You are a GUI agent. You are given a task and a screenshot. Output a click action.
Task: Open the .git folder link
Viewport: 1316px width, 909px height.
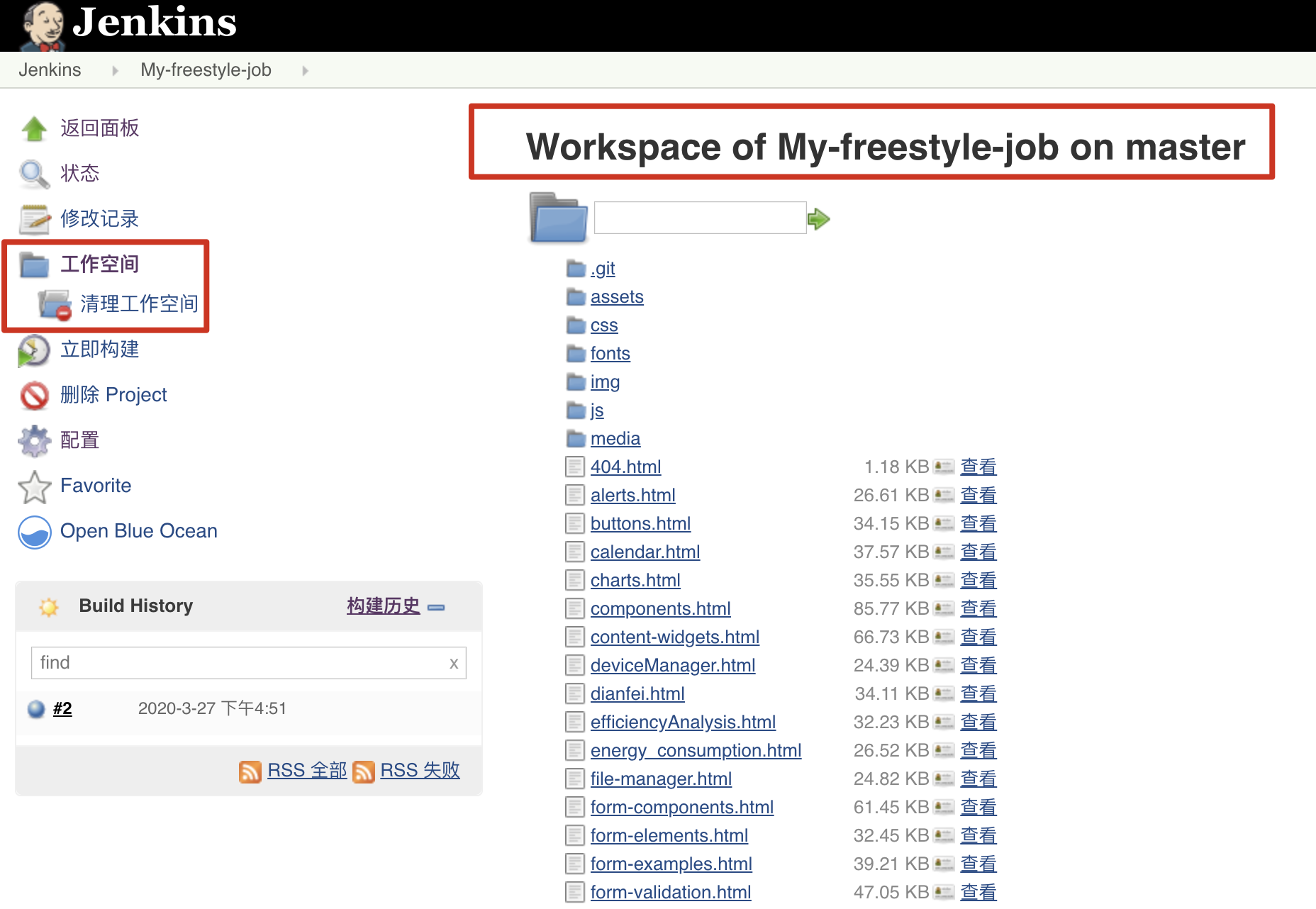tap(603, 269)
